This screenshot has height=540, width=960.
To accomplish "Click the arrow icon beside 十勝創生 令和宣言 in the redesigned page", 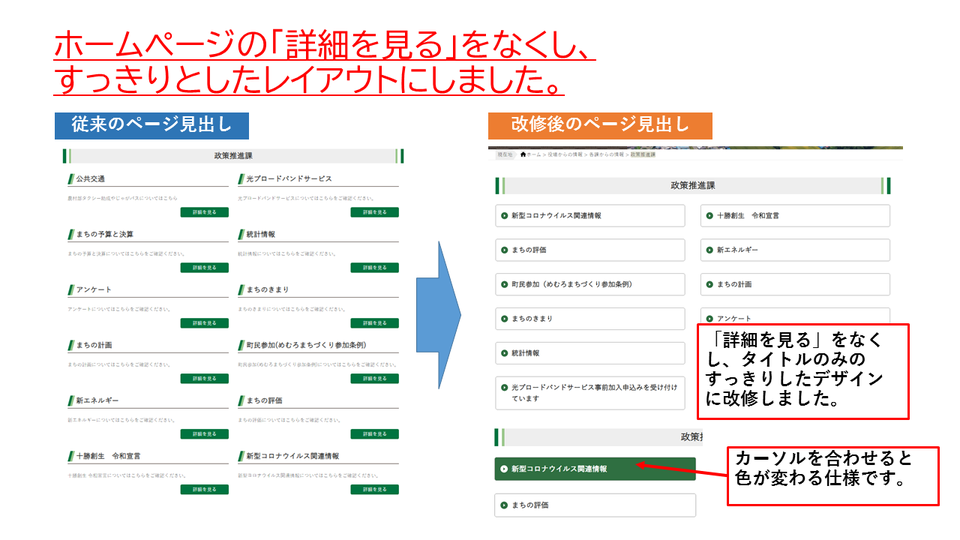I will [708, 216].
